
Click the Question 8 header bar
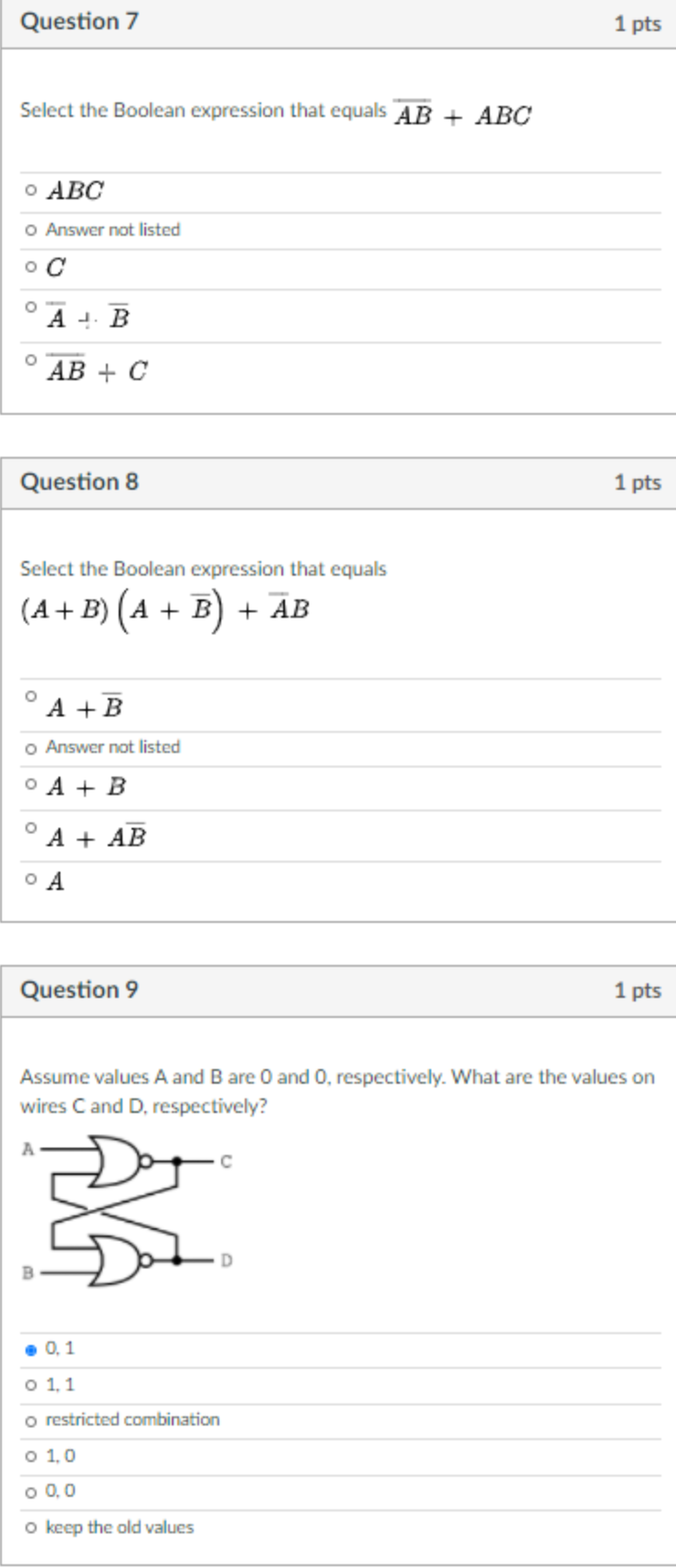[338, 482]
